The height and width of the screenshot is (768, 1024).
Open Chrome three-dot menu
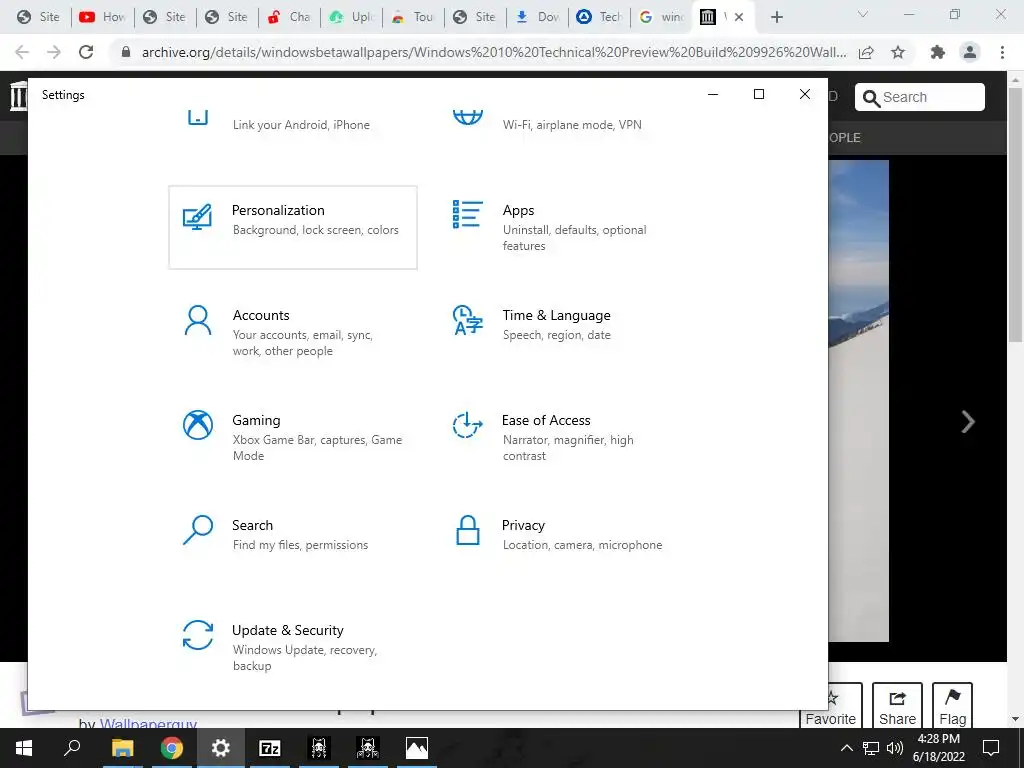1002,52
